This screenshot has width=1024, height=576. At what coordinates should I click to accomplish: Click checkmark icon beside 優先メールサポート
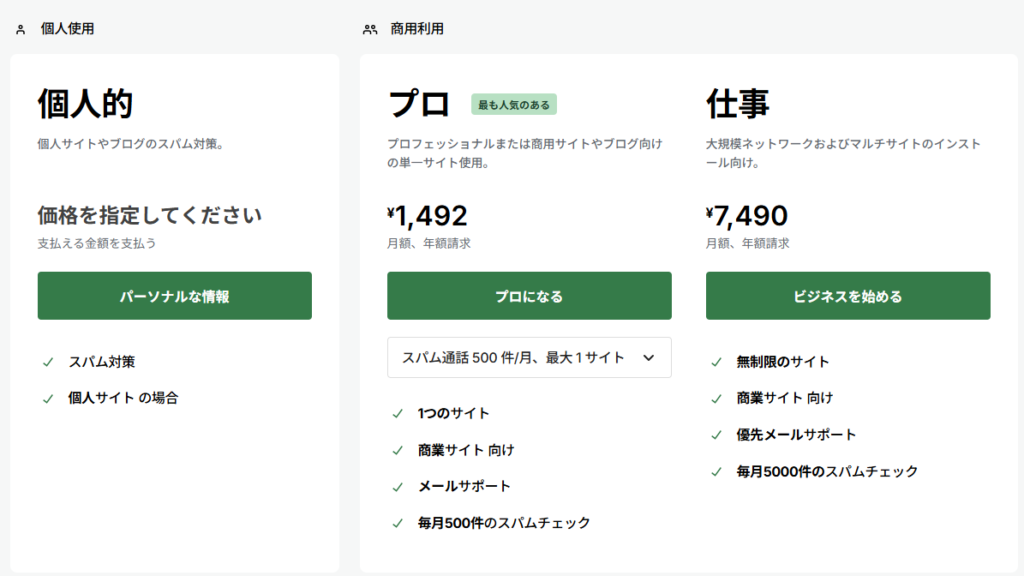coord(716,435)
